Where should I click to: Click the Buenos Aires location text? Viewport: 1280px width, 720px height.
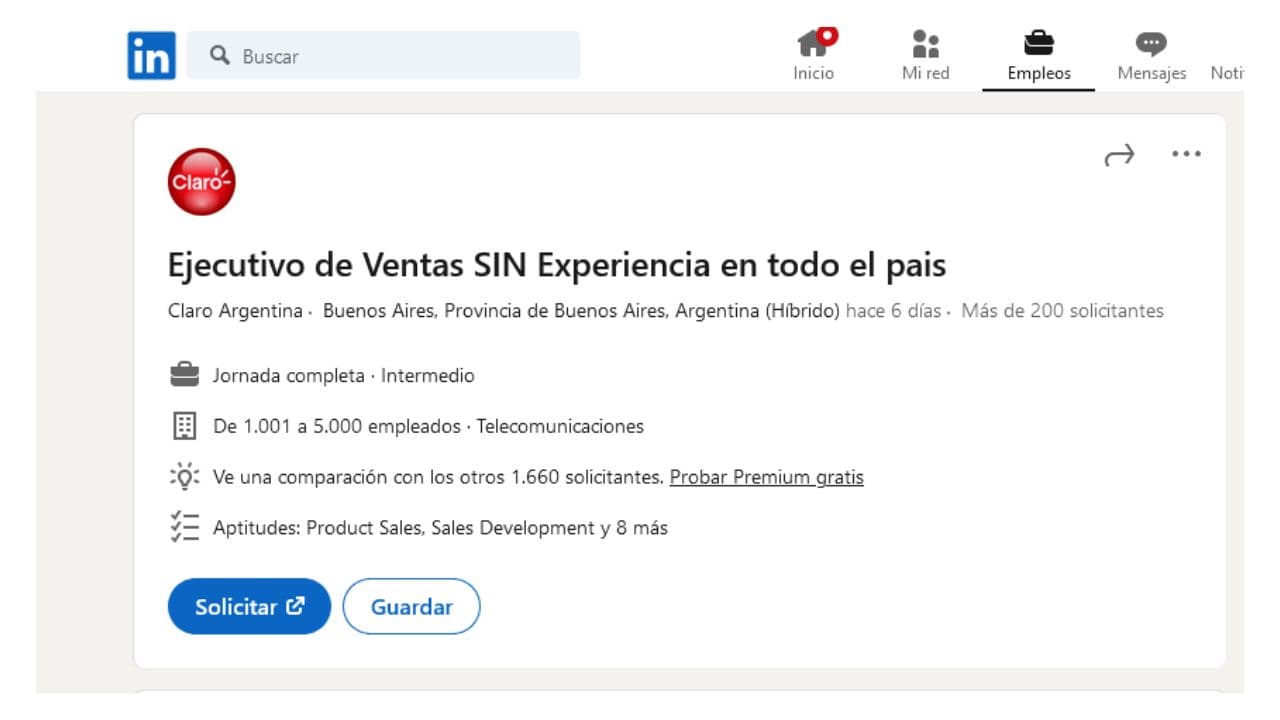(581, 311)
